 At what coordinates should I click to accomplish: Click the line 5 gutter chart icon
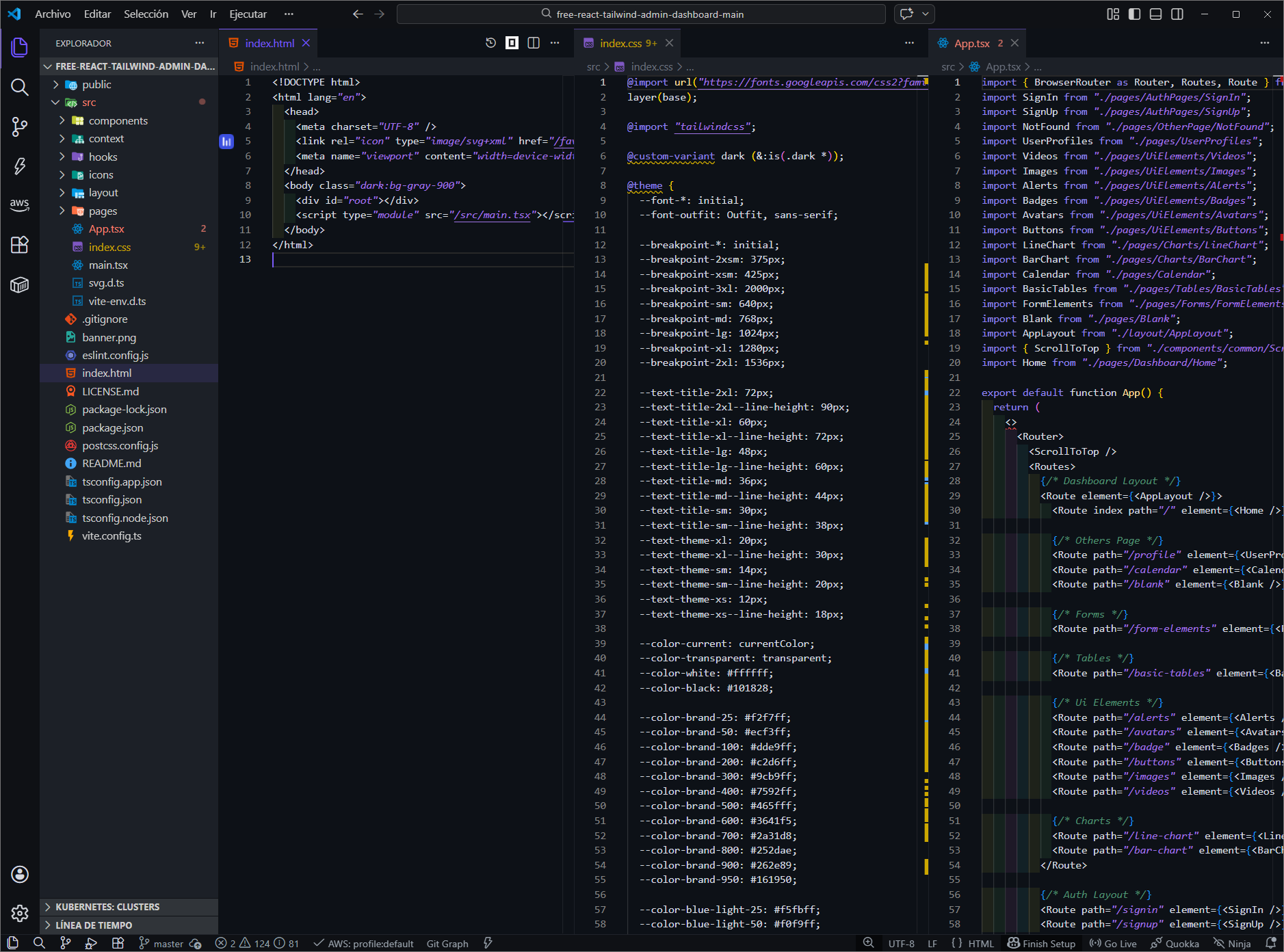[x=226, y=142]
